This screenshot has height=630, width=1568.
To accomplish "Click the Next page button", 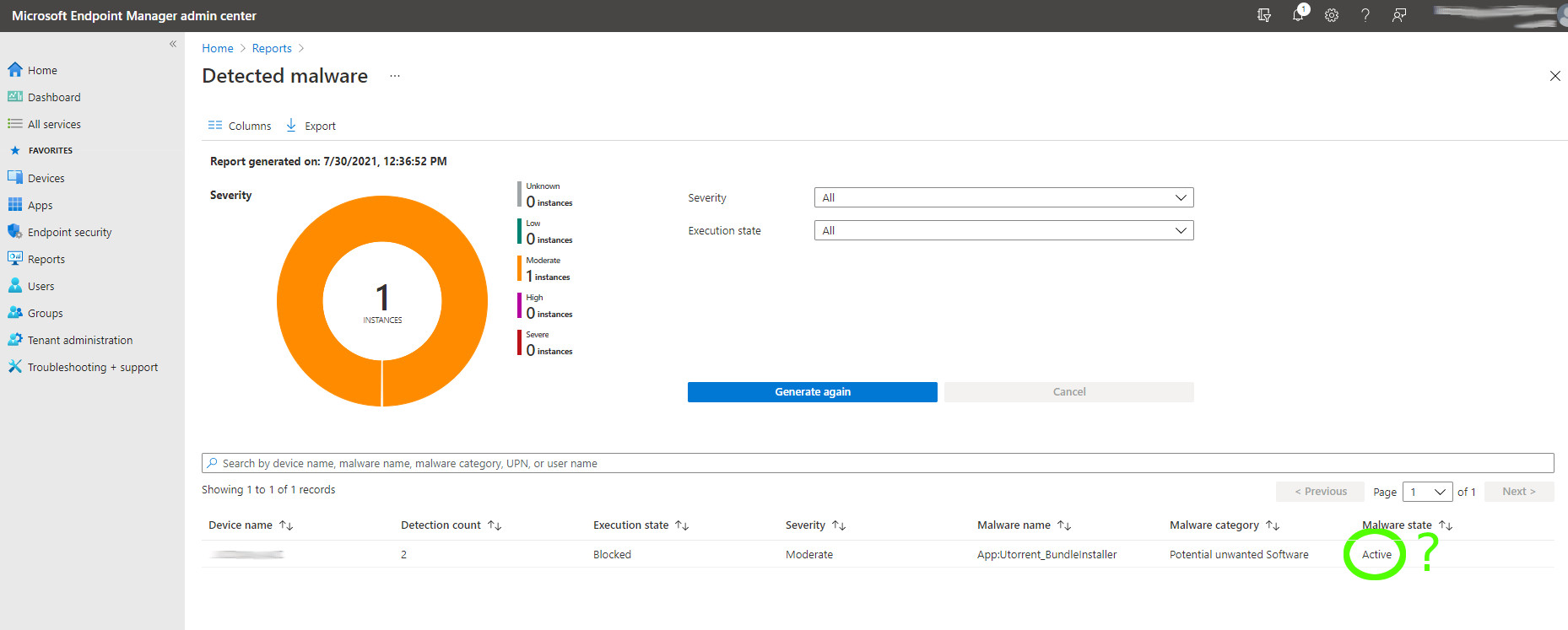I will pyautogui.click(x=1519, y=492).
